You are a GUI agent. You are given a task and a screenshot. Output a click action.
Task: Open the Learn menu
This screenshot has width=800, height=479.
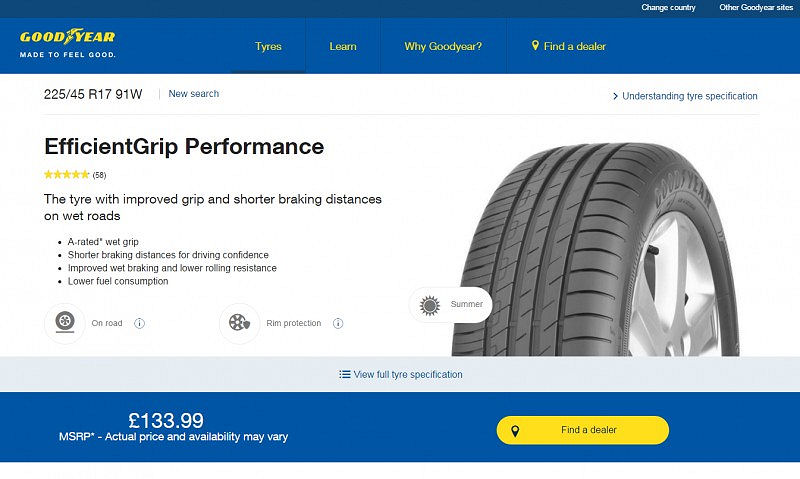tap(343, 46)
